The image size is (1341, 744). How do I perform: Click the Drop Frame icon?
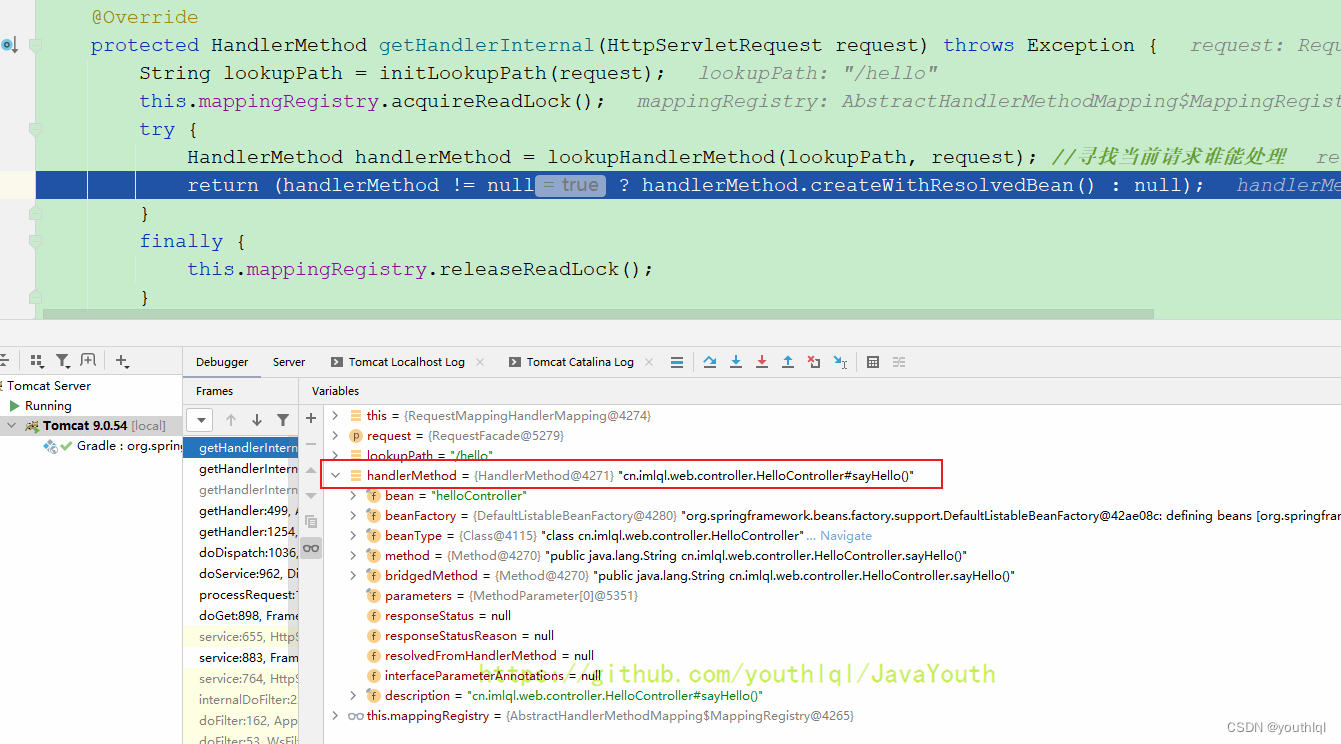[814, 362]
